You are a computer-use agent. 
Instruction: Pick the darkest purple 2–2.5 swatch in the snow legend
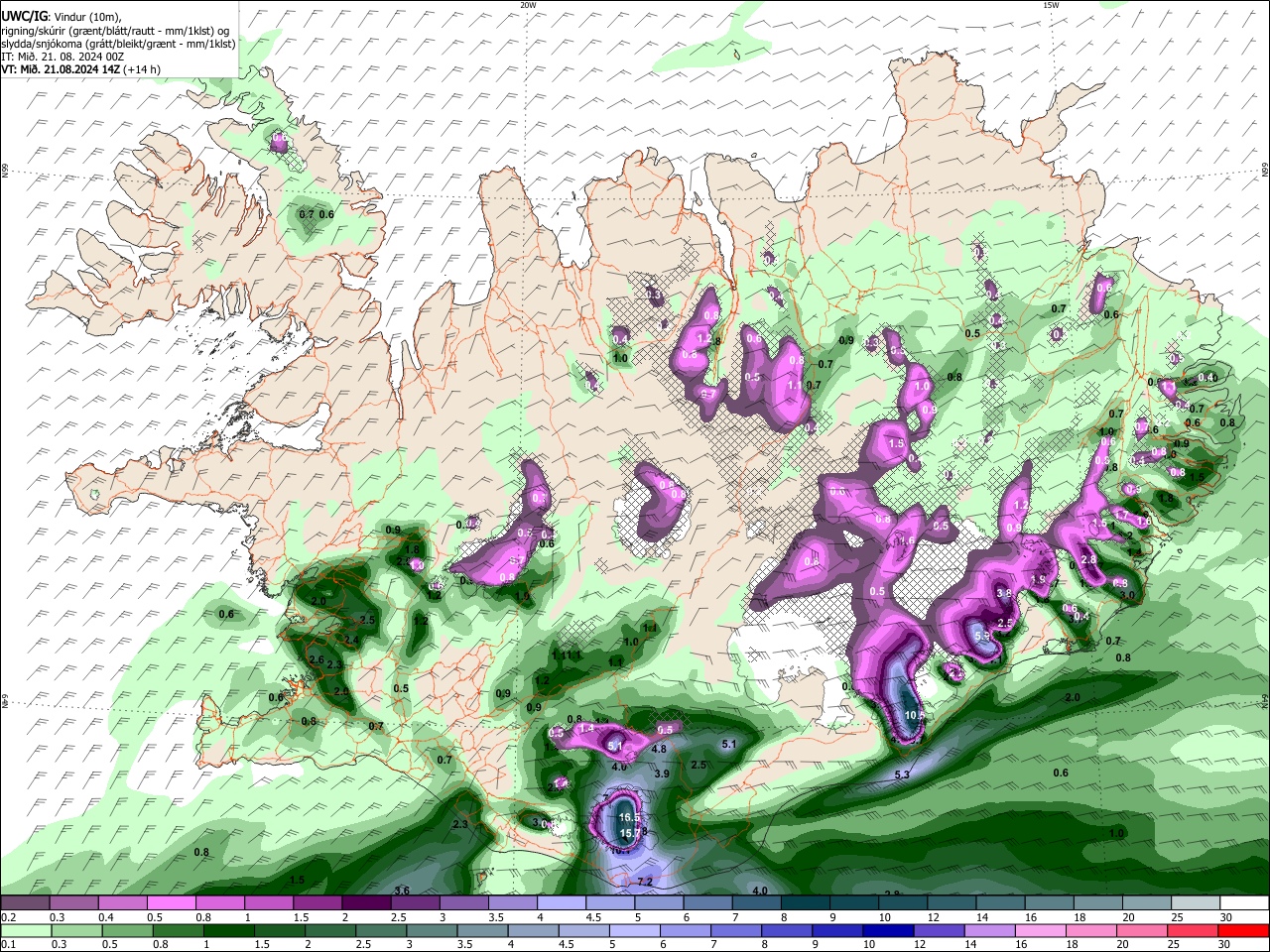366,903
